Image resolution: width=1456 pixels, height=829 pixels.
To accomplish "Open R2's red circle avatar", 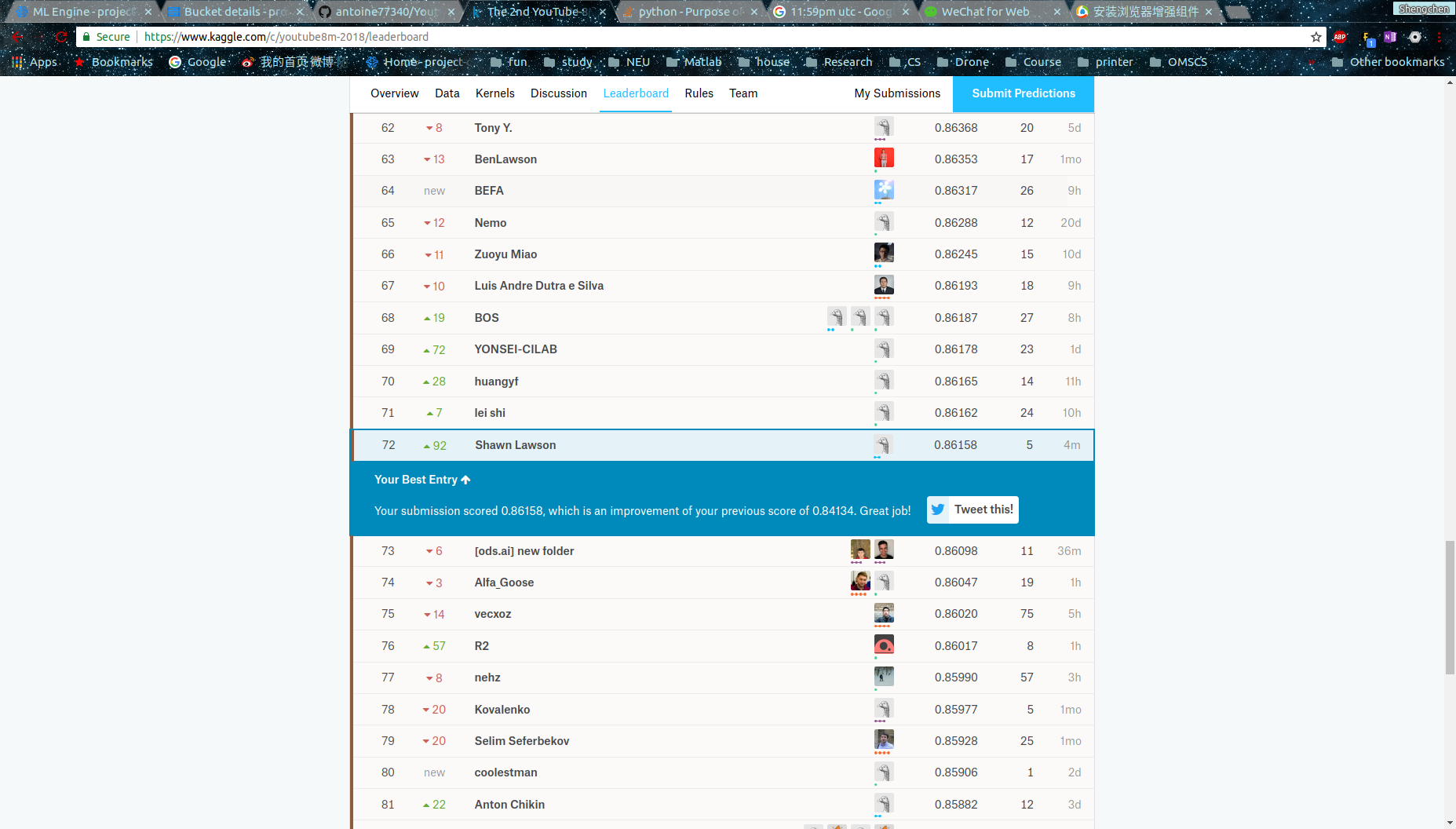I will [884, 645].
